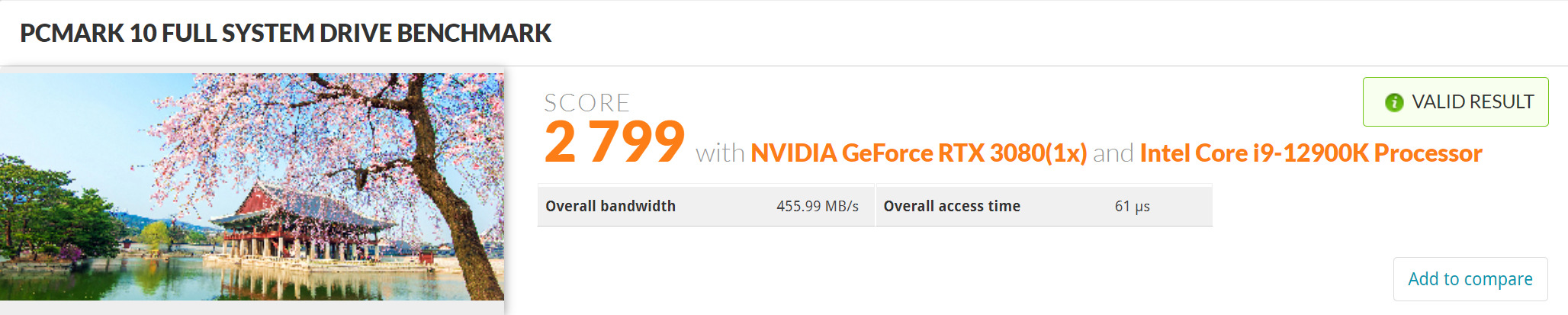
Task: Click the 61 µs access time value
Action: point(1132,206)
